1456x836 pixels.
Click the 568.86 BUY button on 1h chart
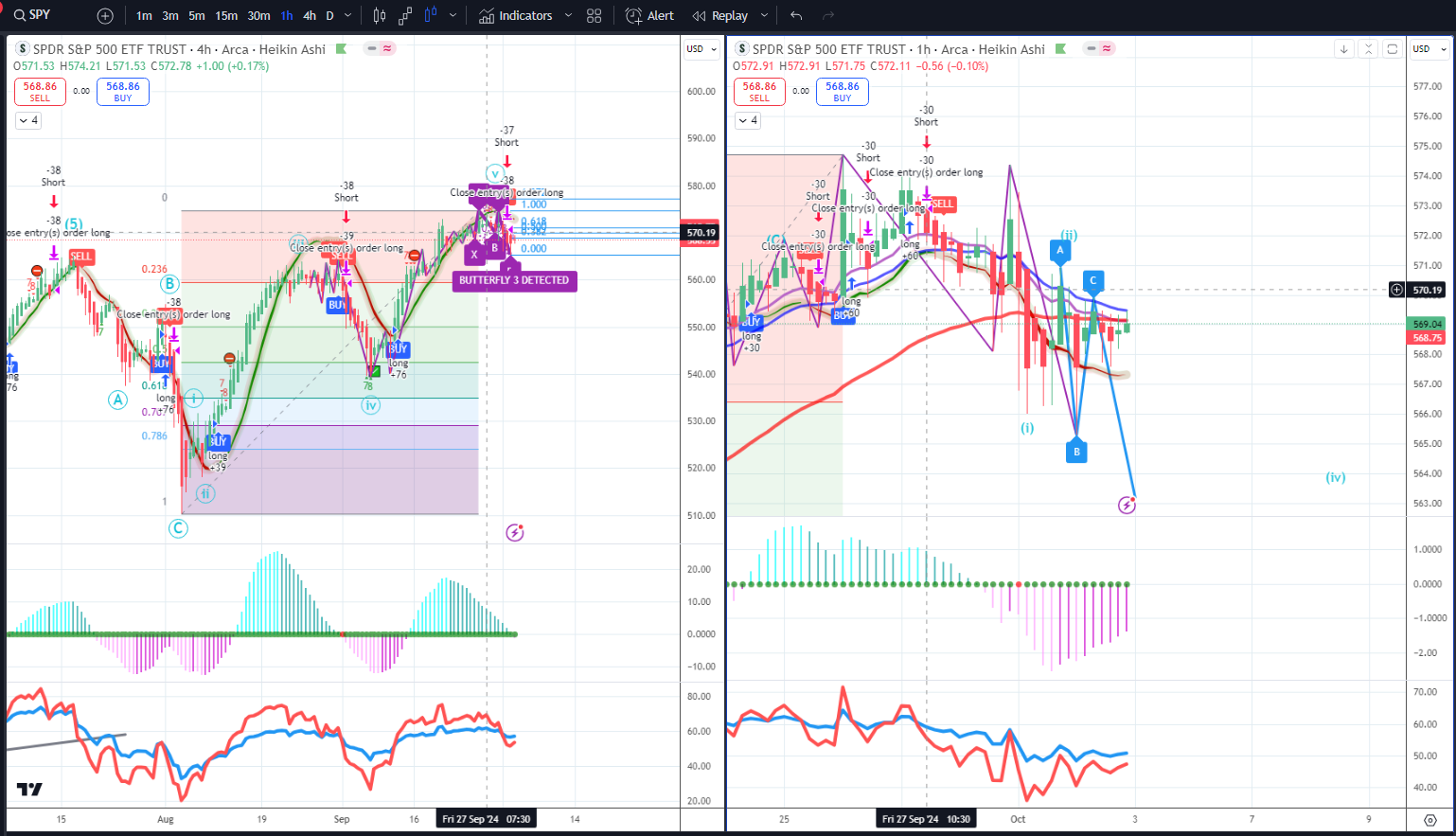tap(843, 91)
